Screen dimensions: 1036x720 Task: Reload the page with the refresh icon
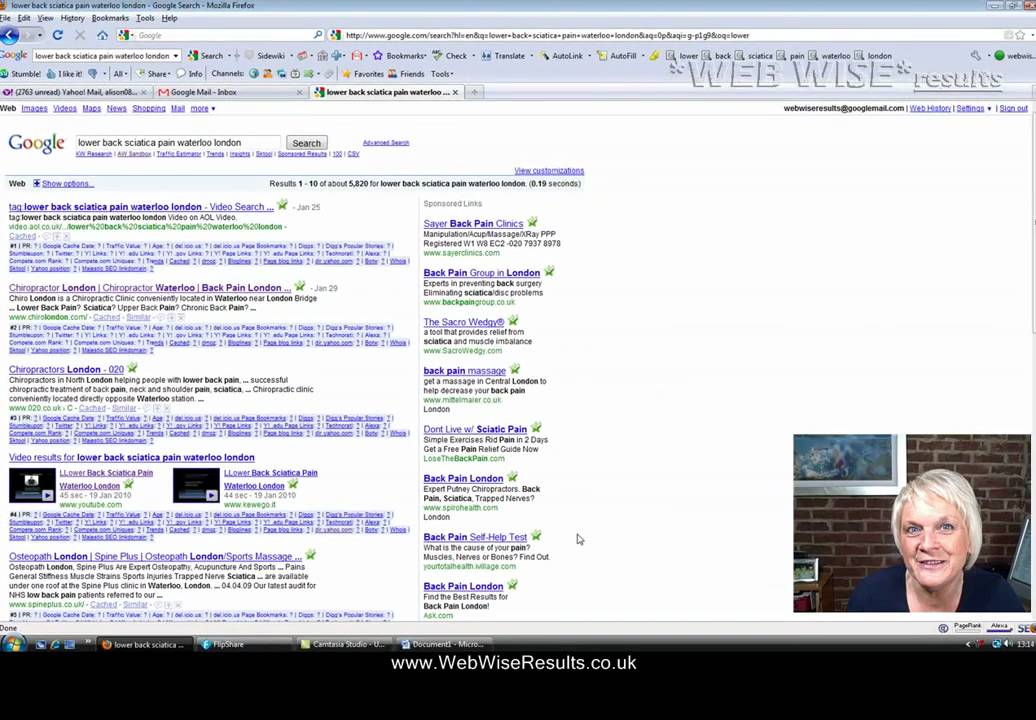[x=57, y=35]
